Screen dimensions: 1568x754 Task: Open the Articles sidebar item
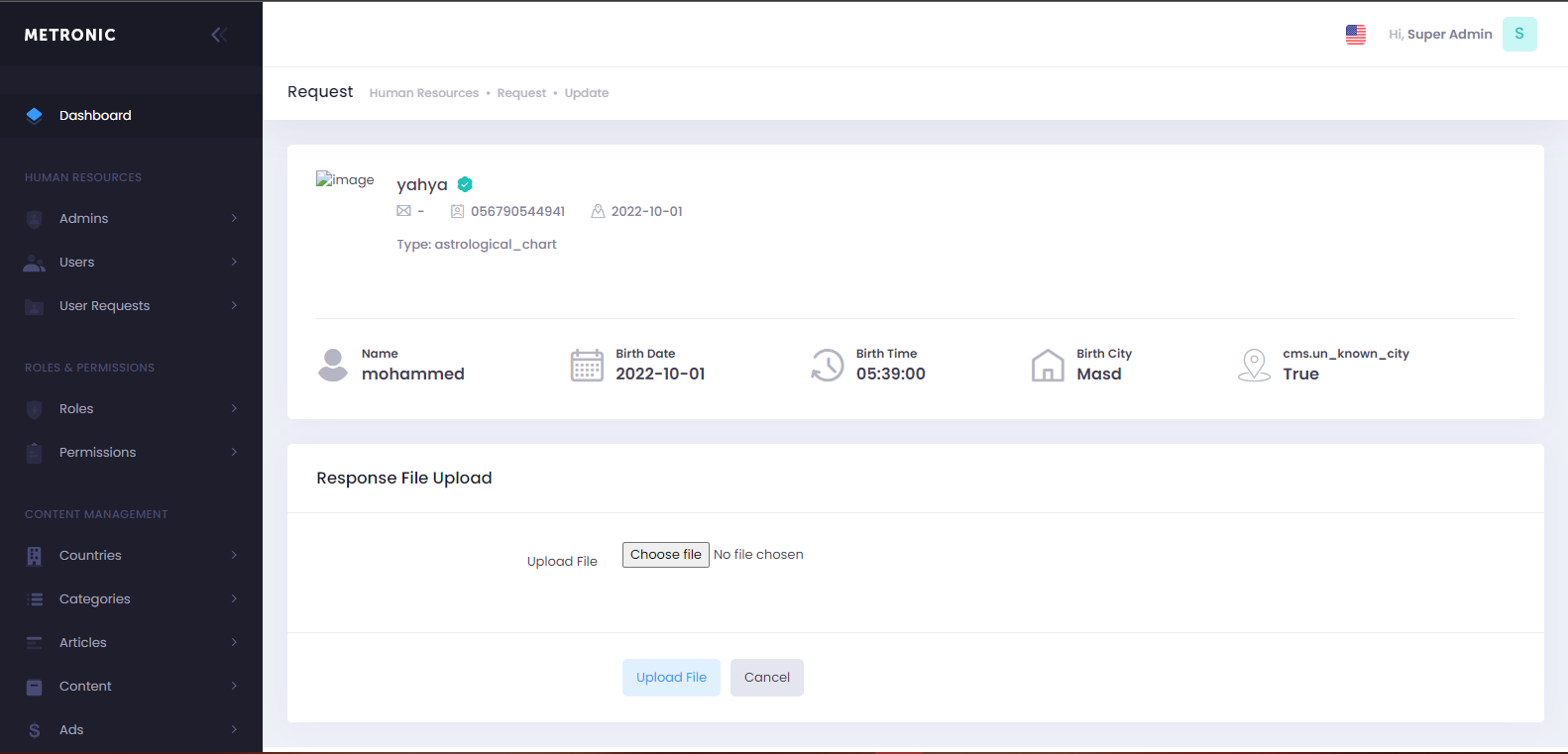(83, 643)
